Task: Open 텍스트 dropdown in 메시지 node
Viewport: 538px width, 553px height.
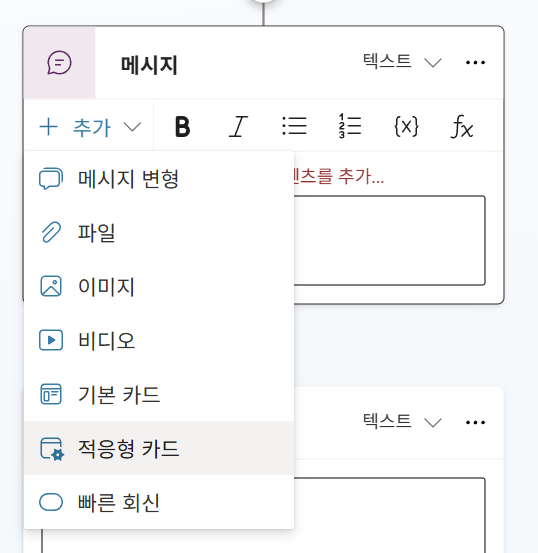Action: pos(403,62)
